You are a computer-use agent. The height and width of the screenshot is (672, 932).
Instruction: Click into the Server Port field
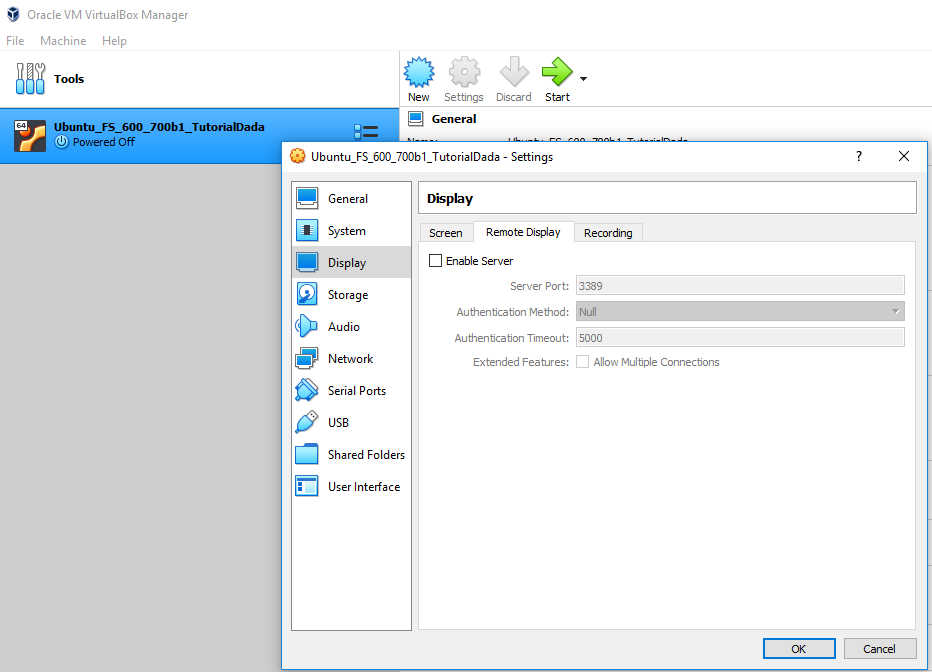click(739, 286)
